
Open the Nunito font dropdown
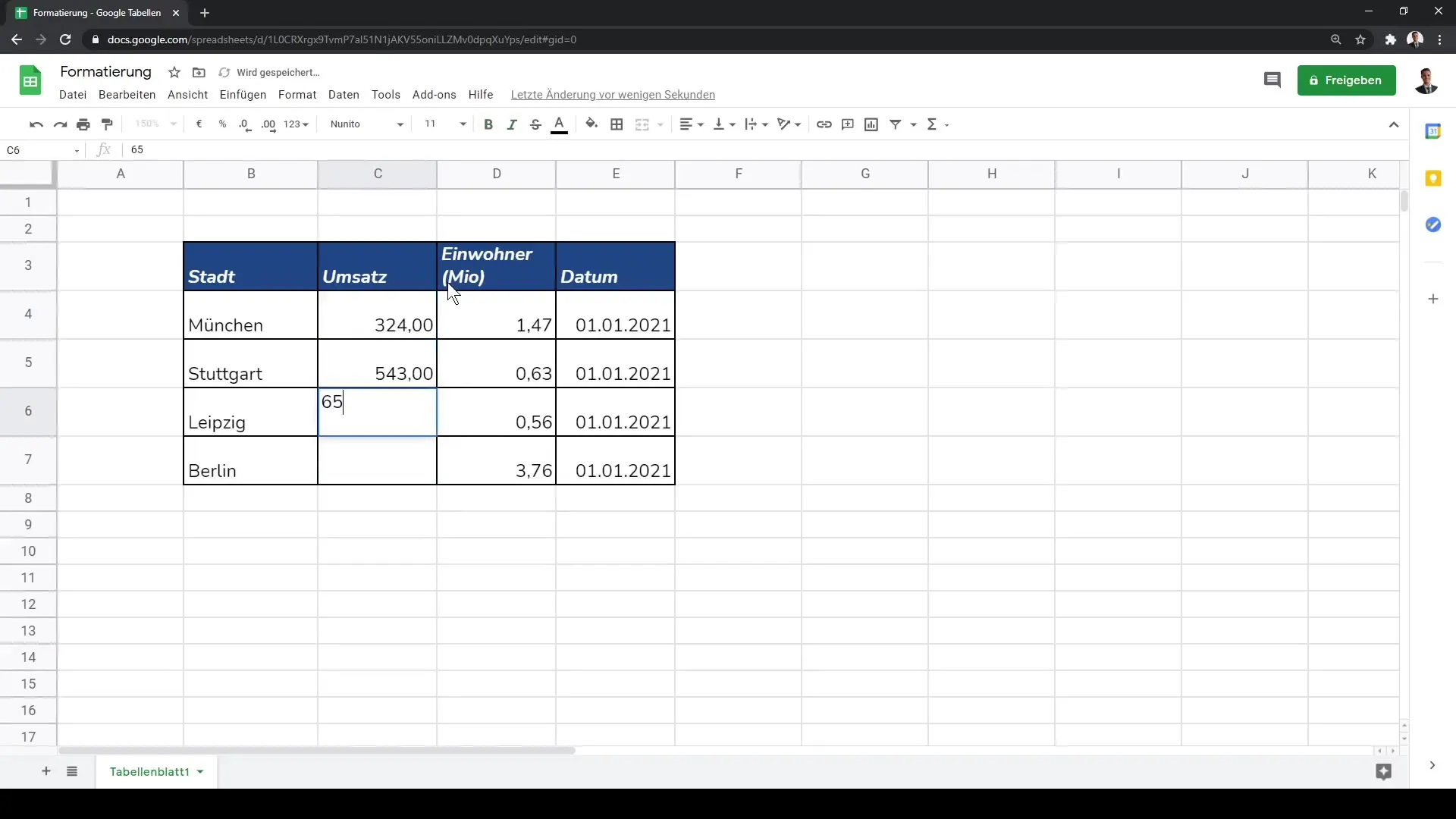[367, 124]
